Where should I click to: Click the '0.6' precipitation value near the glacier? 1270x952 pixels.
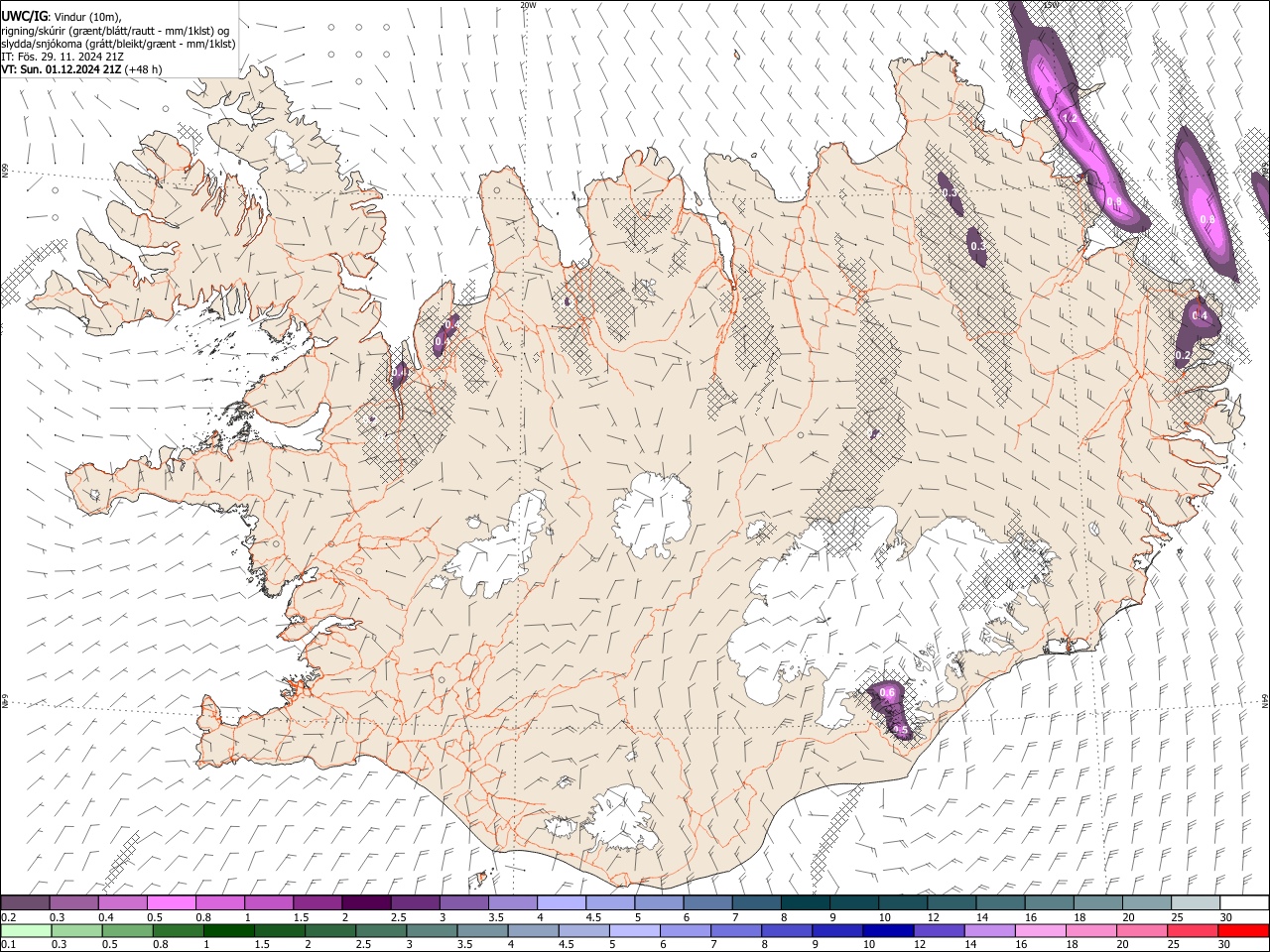click(x=887, y=692)
